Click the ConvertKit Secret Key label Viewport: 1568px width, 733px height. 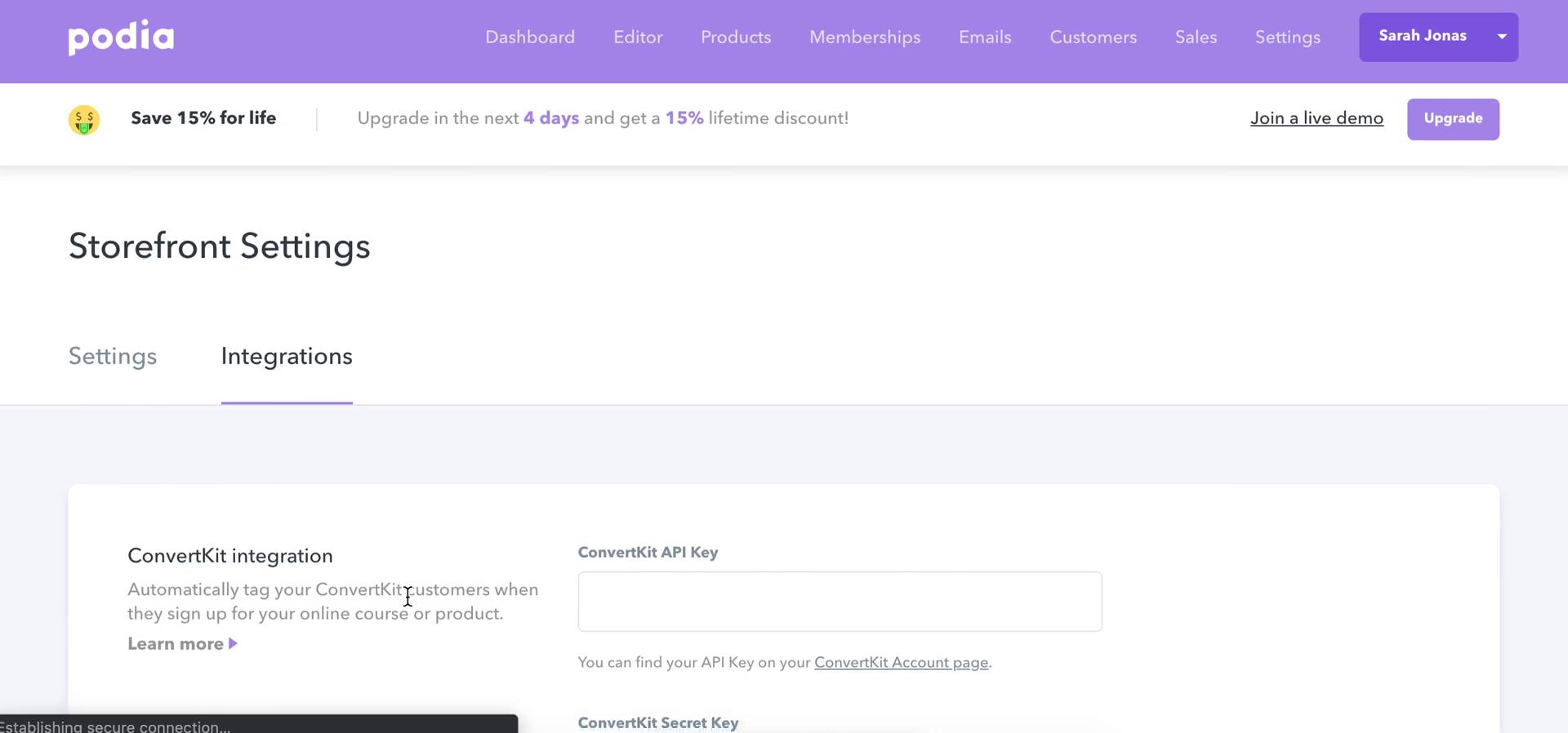coord(658,723)
